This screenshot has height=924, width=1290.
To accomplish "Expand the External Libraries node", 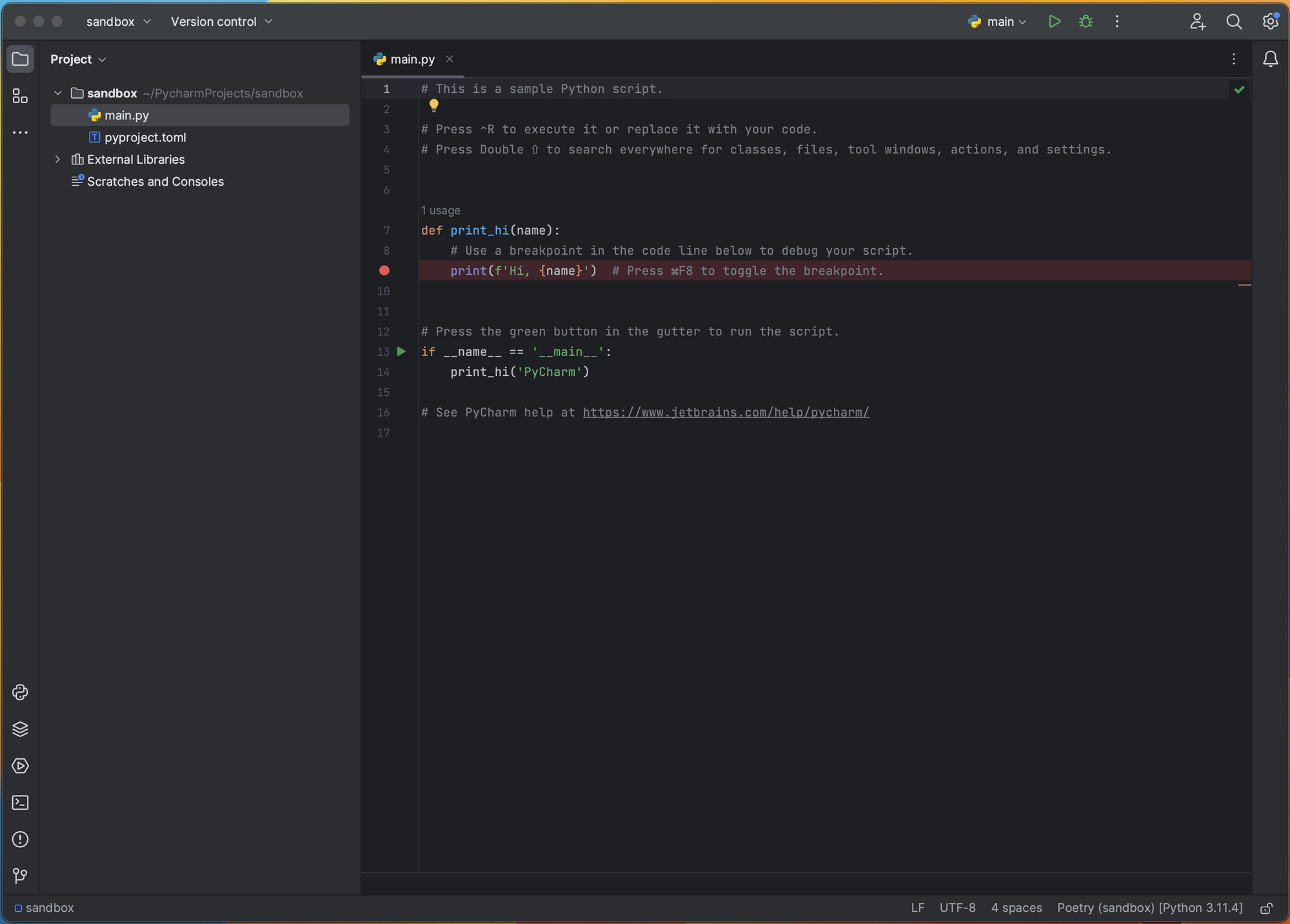I will tap(58, 159).
